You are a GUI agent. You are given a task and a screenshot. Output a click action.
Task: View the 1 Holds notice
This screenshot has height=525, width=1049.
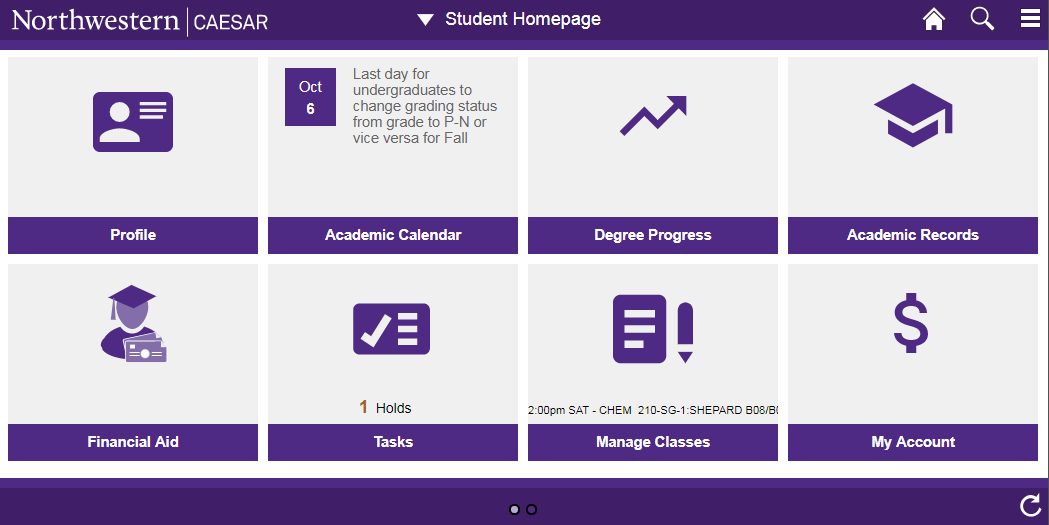click(385, 407)
